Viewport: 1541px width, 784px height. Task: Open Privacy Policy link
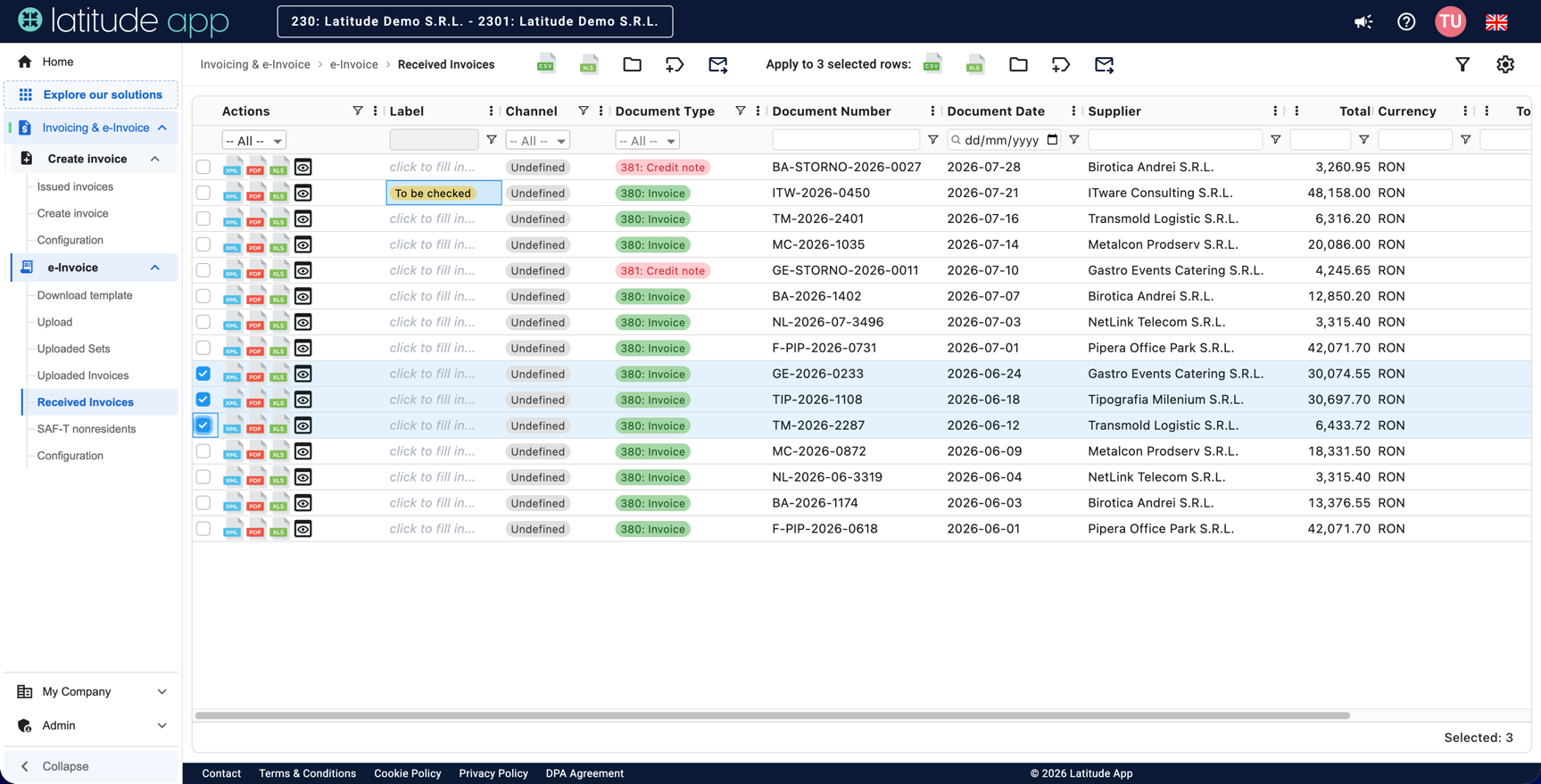(493, 773)
